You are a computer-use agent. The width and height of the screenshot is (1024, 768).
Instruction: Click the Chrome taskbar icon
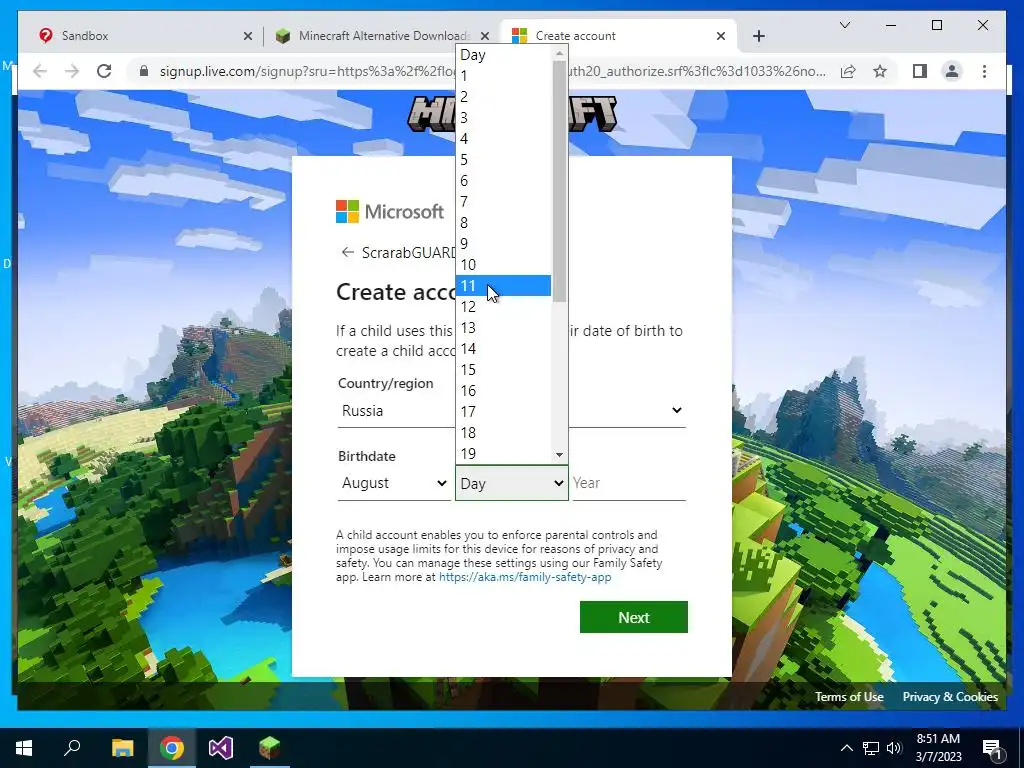(172, 748)
